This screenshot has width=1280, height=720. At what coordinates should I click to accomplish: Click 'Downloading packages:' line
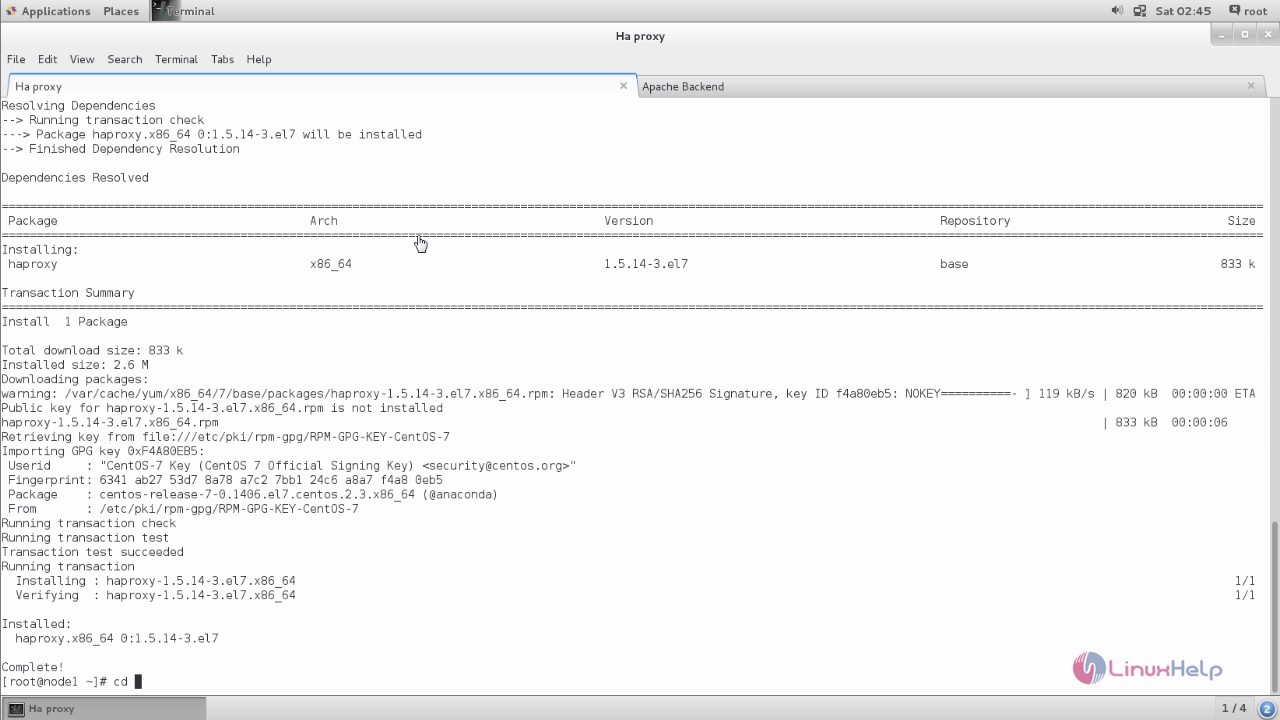point(75,380)
